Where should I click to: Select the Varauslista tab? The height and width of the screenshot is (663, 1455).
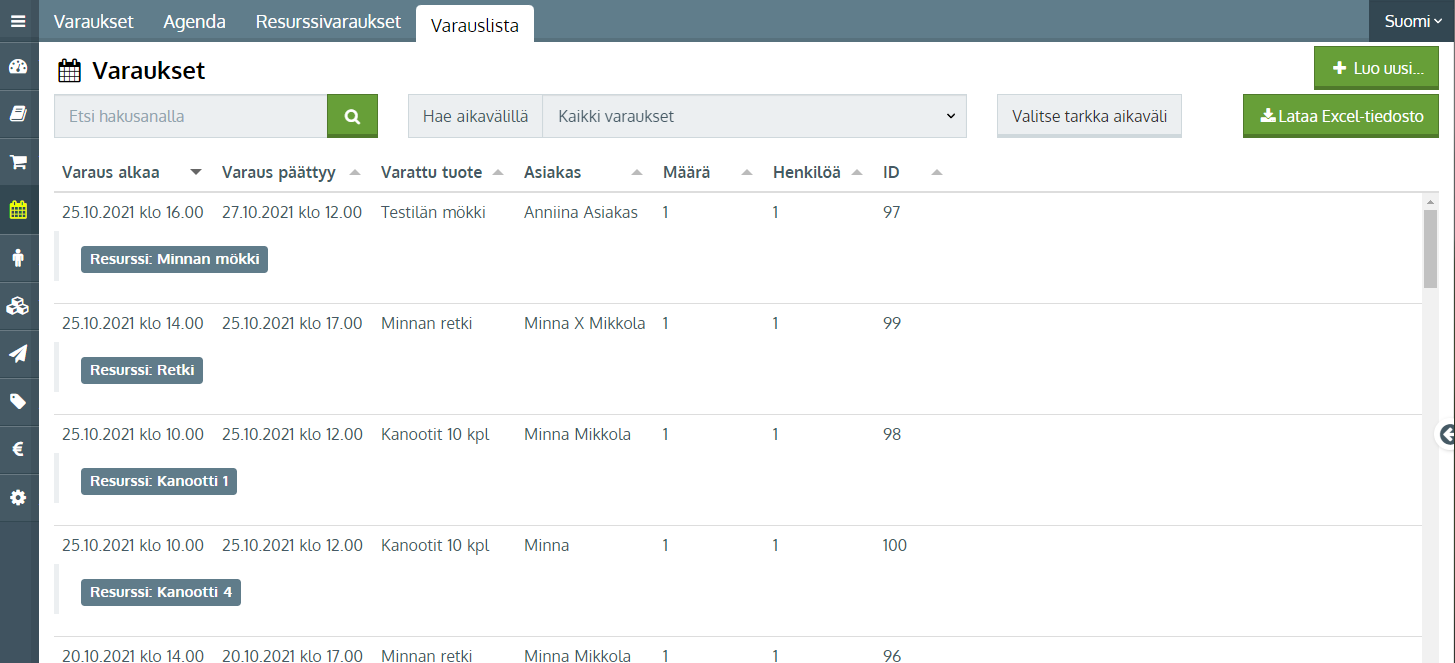coord(475,25)
